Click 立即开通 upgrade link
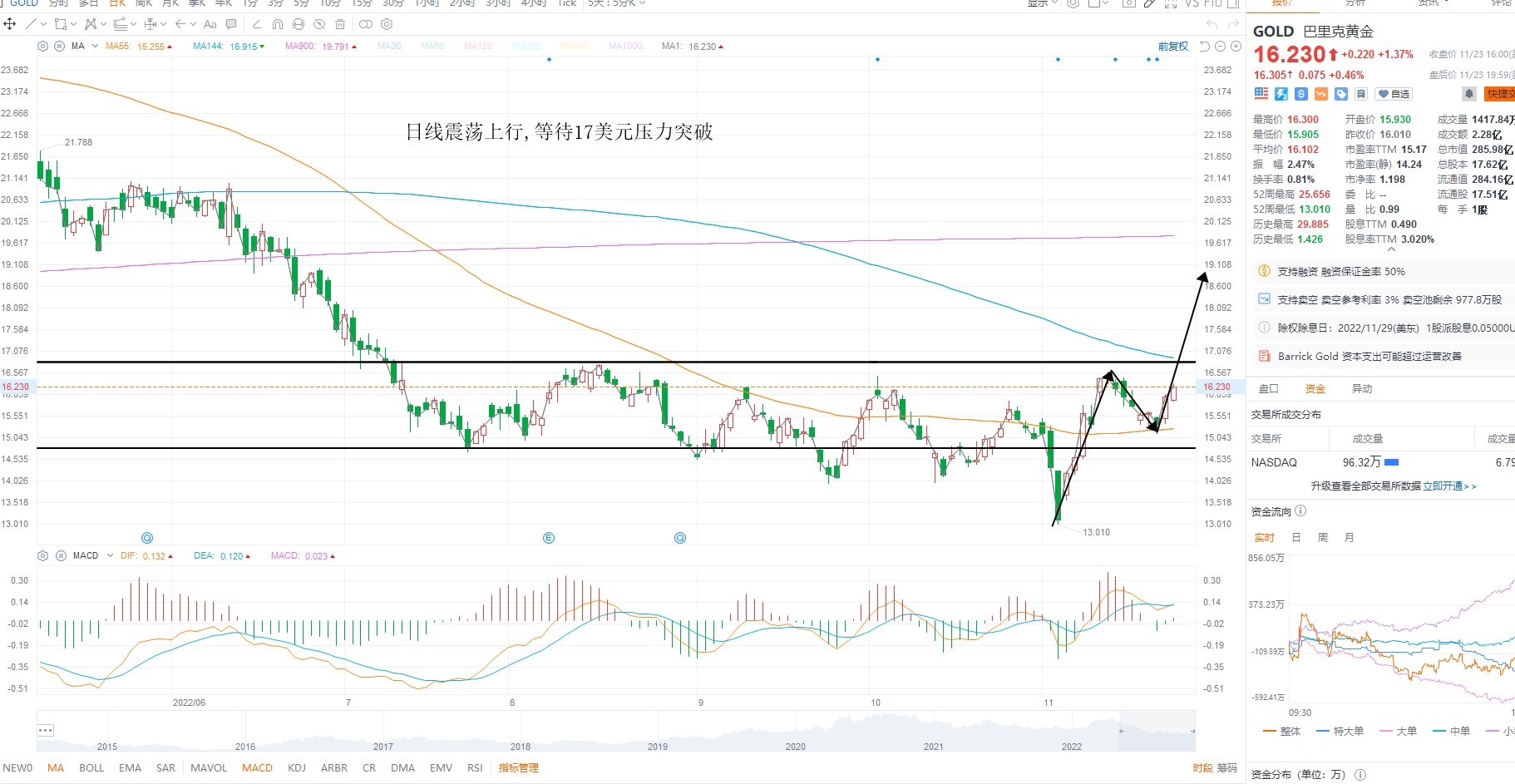 (x=1443, y=486)
